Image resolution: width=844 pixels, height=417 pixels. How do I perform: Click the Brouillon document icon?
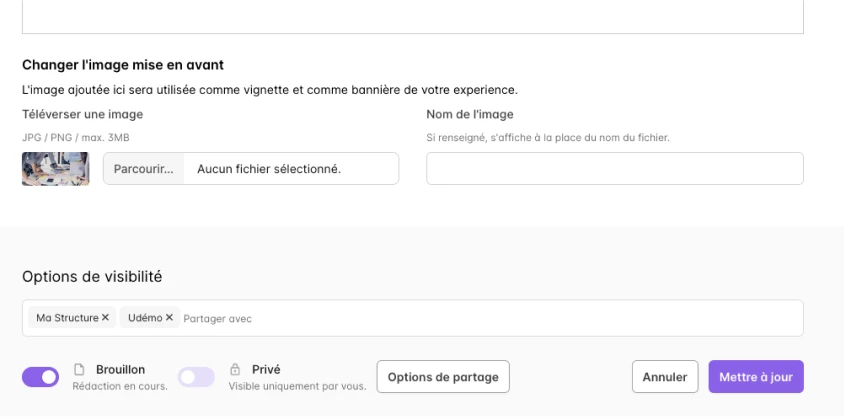pos(80,369)
